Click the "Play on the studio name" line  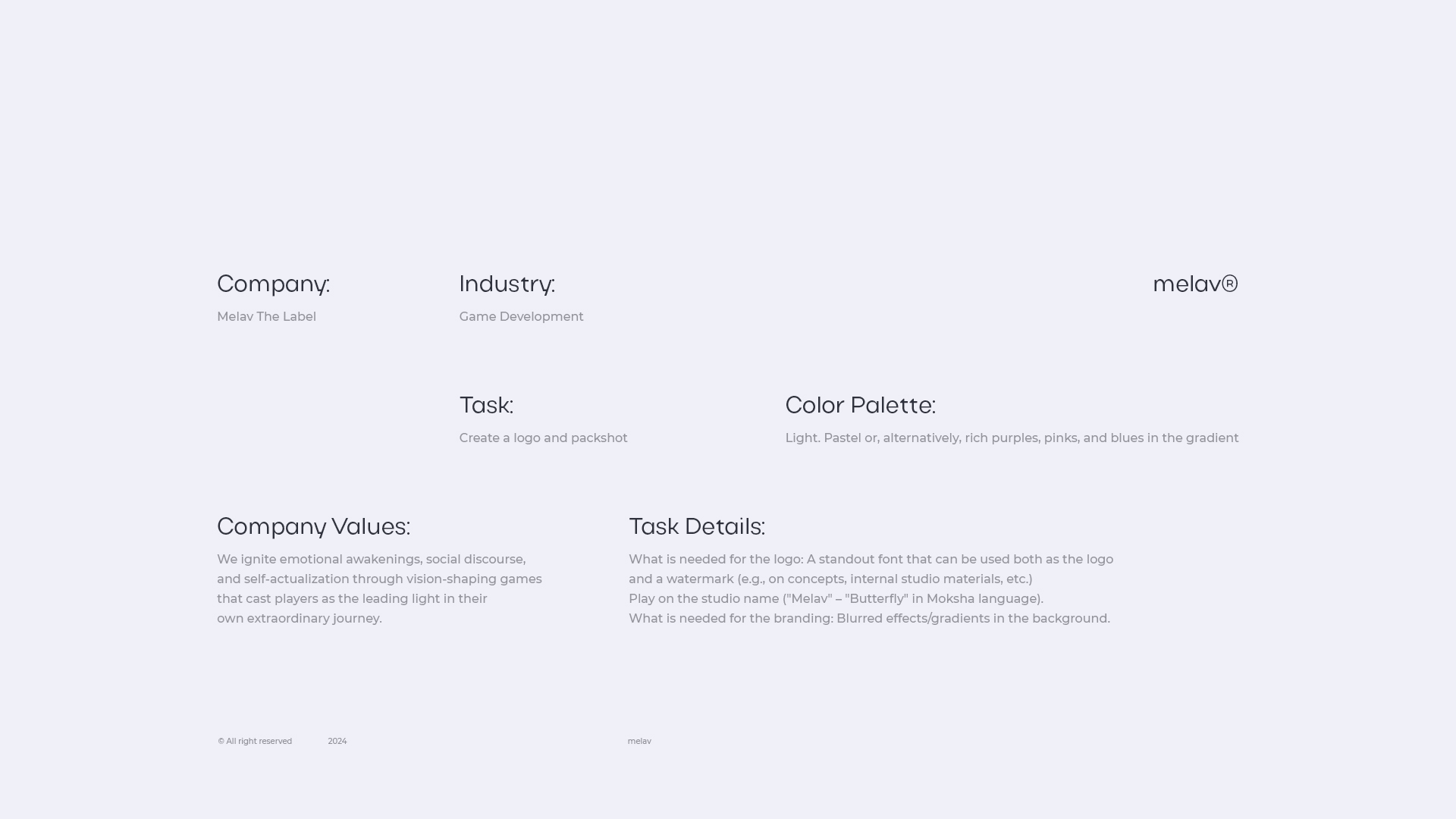[x=836, y=599]
